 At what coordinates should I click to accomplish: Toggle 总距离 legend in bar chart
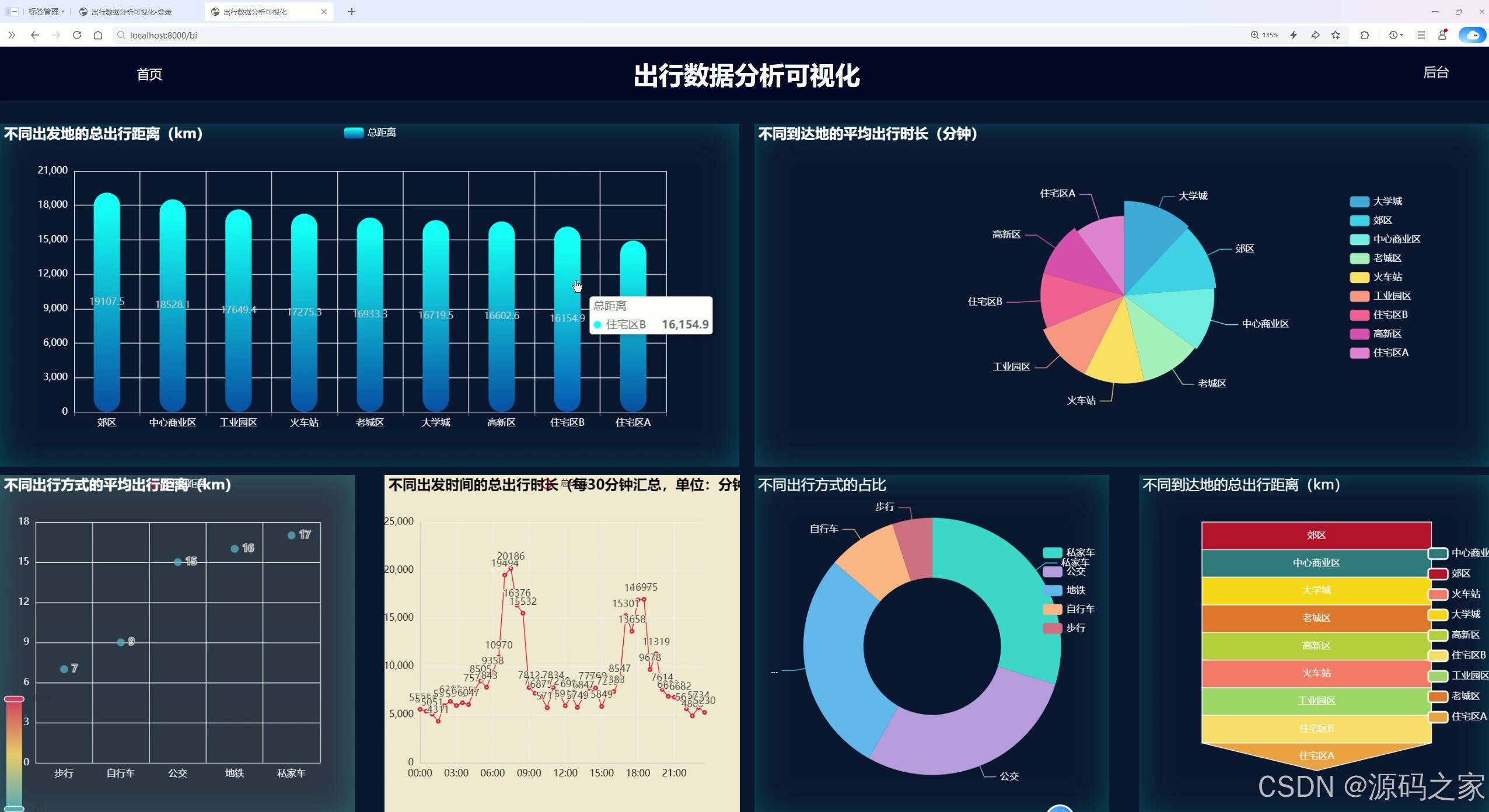(x=370, y=132)
